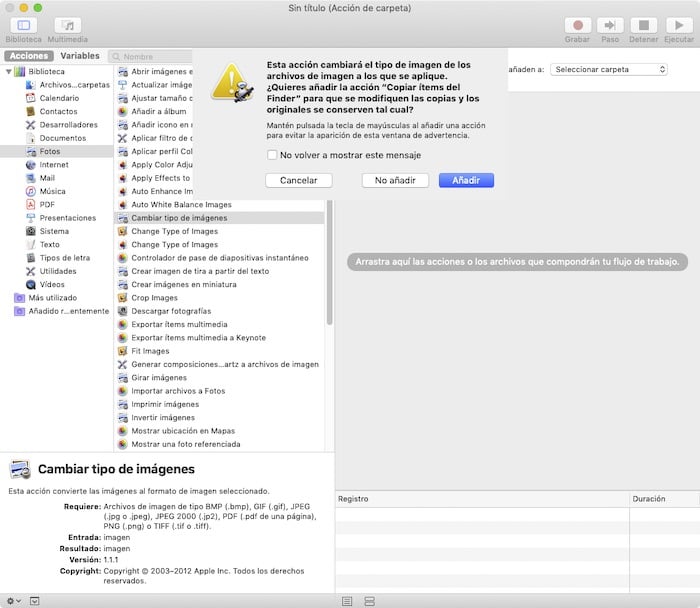Click the Paso step icon
The height and width of the screenshot is (608, 700).
pos(610,24)
